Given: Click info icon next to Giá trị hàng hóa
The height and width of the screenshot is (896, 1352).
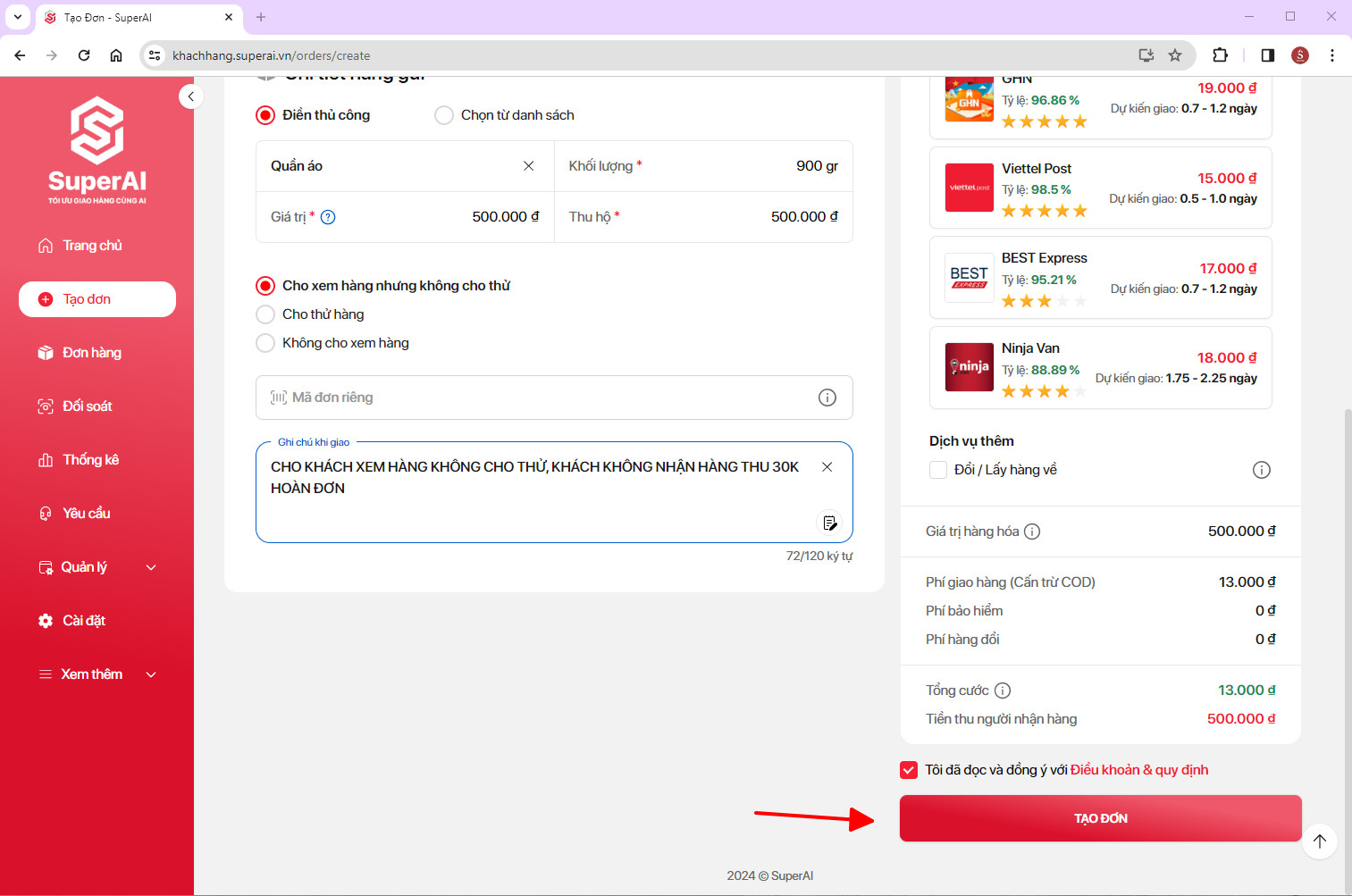Looking at the screenshot, I should click(1032, 532).
